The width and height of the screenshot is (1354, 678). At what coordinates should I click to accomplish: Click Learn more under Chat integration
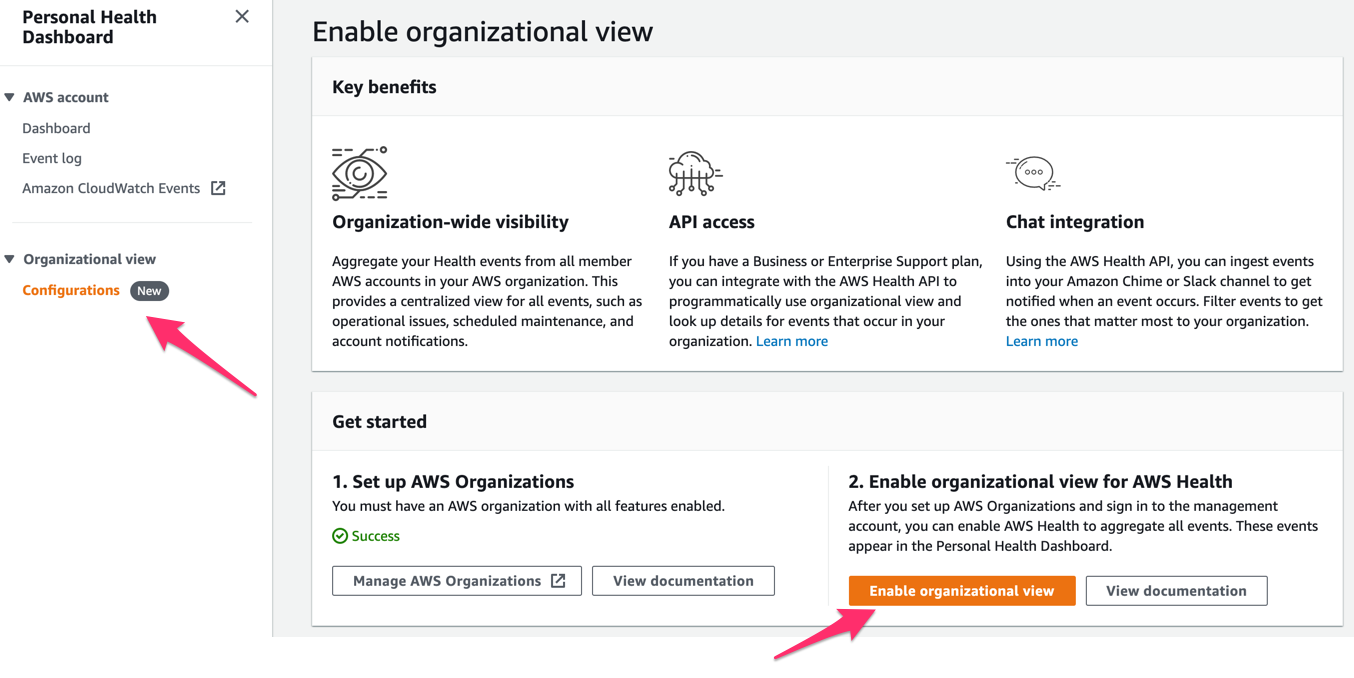1041,340
